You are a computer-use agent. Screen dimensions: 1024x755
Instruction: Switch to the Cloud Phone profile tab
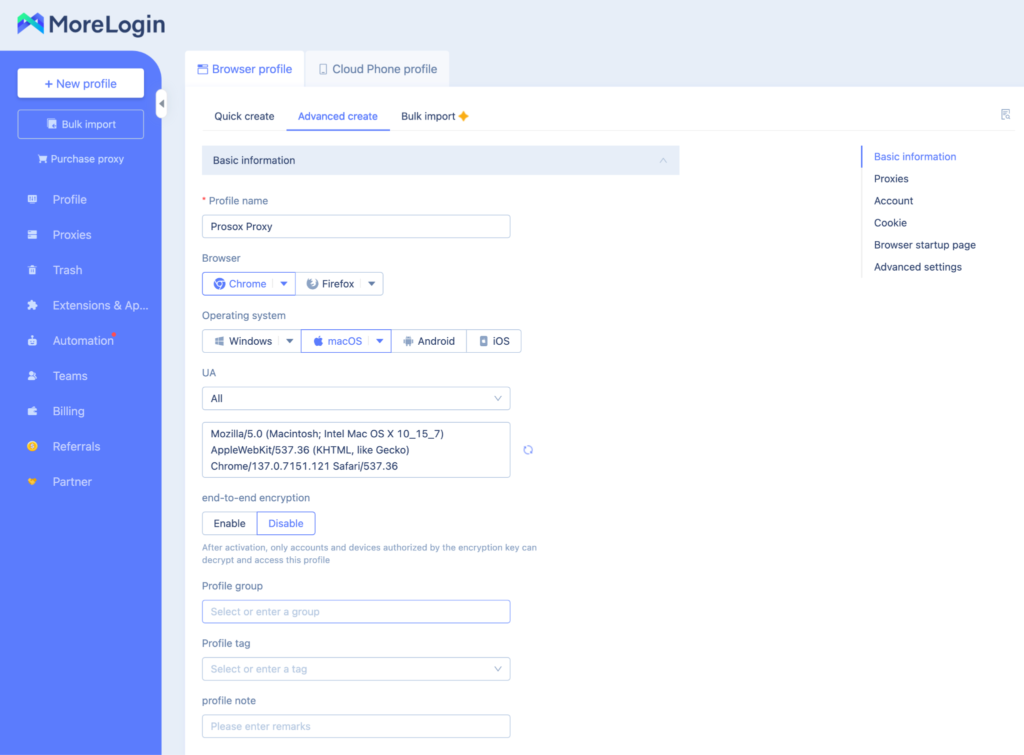(x=377, y=69)
